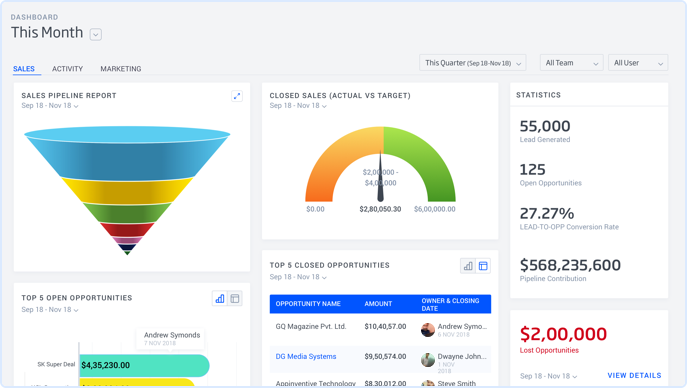Click the $2,80,050.30 gauge value
This screenshot has width=687, height=388.
[x=380, y=209]
